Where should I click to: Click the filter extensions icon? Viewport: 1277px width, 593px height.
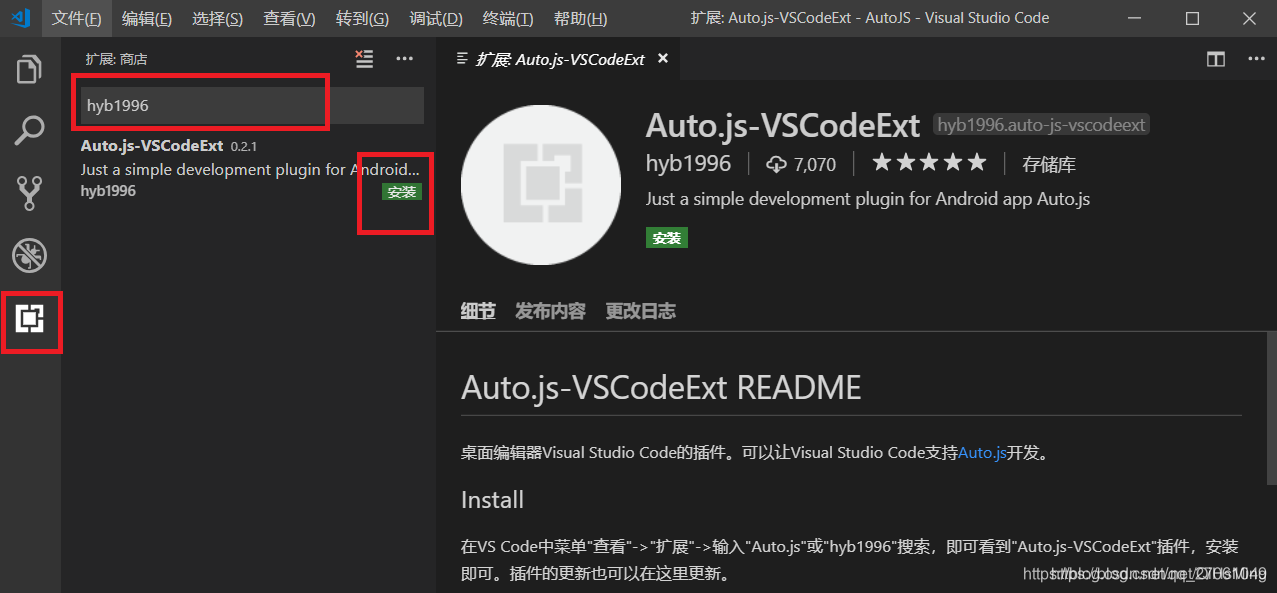tap(363, 59)
